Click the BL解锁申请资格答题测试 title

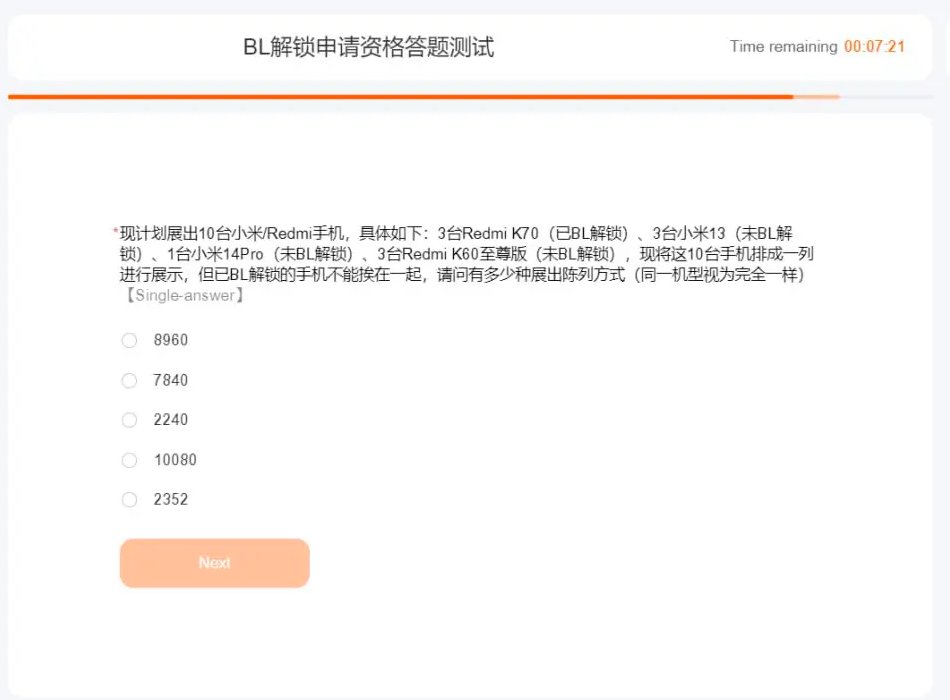point(368,47)
